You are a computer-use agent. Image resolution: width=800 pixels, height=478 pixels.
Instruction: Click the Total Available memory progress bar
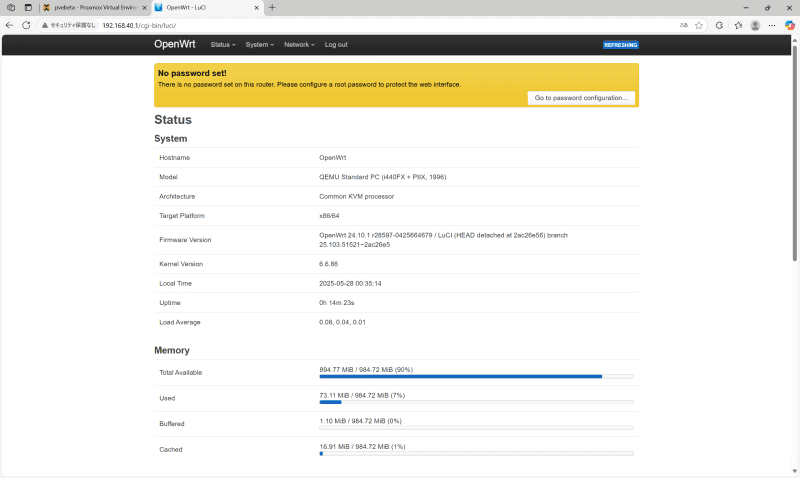coord(476,377)
